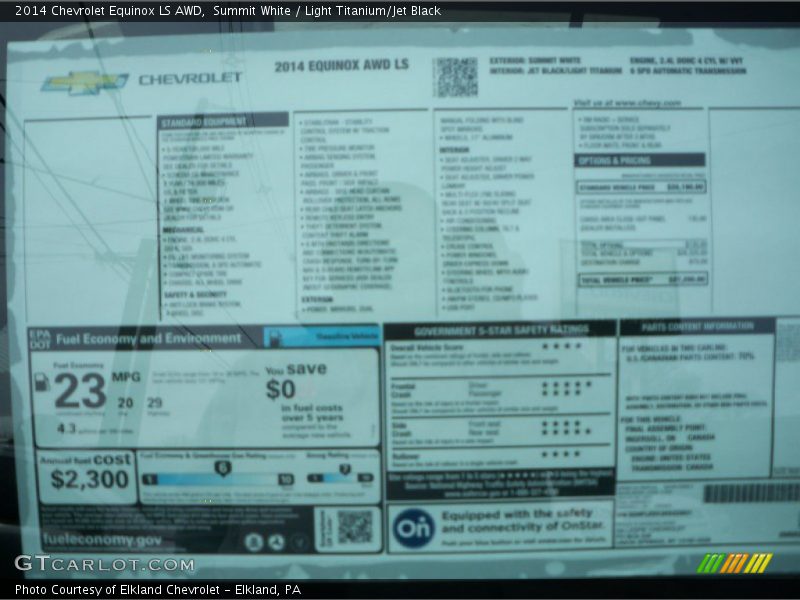This screenshot has height=600, width=800.
Task: Click the city MPG value '20'
Action: 125,403
